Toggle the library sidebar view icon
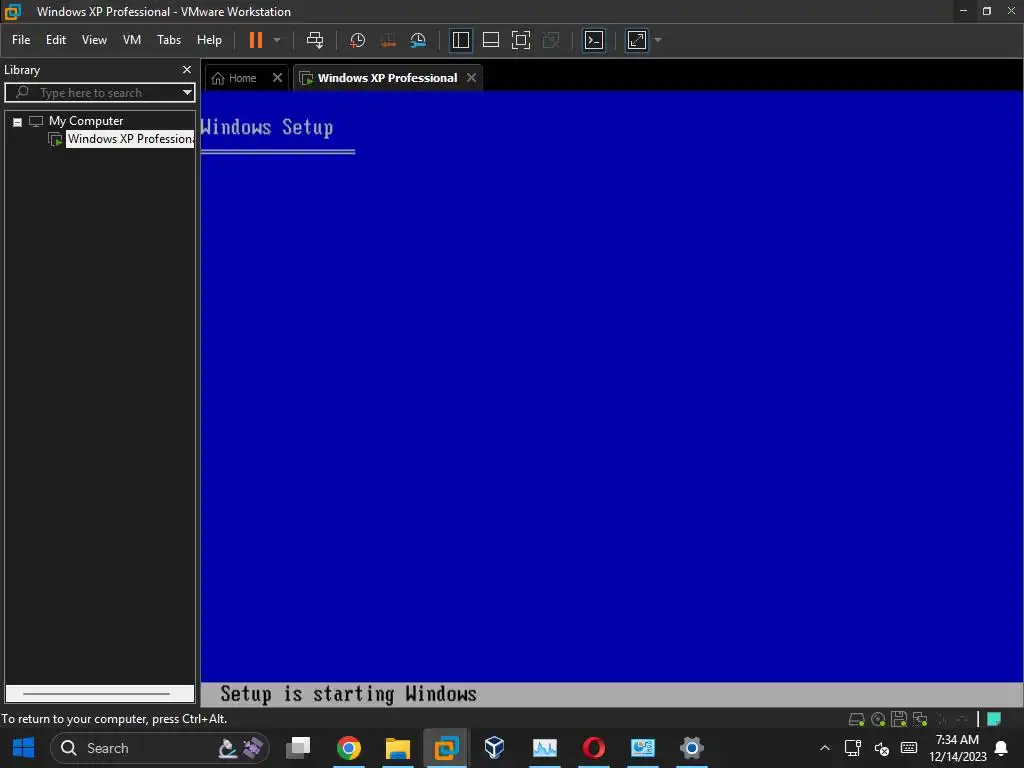This screenshot has height=768, width=1024. point(460,40)
